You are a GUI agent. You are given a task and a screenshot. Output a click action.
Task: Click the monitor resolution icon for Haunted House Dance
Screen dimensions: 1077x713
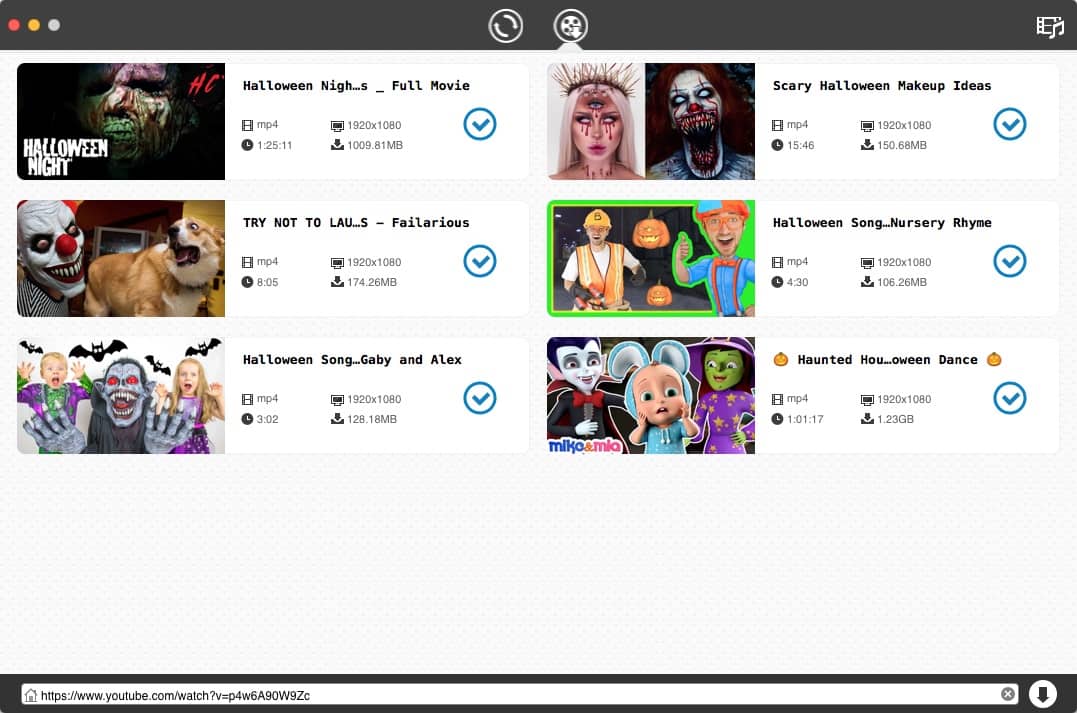[868, 399]
